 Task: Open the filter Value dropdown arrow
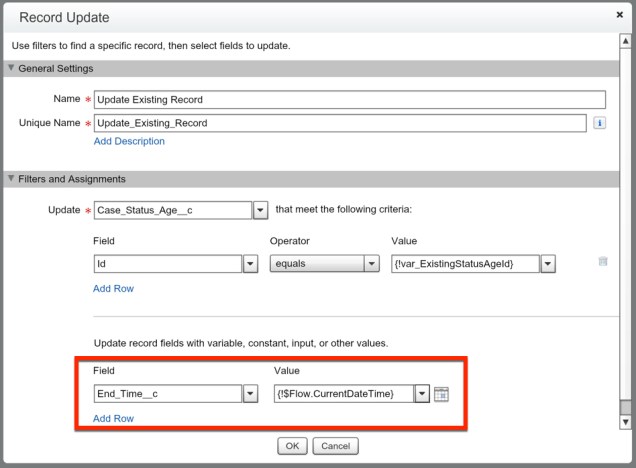pyautogui.click(x=547, y=264)
